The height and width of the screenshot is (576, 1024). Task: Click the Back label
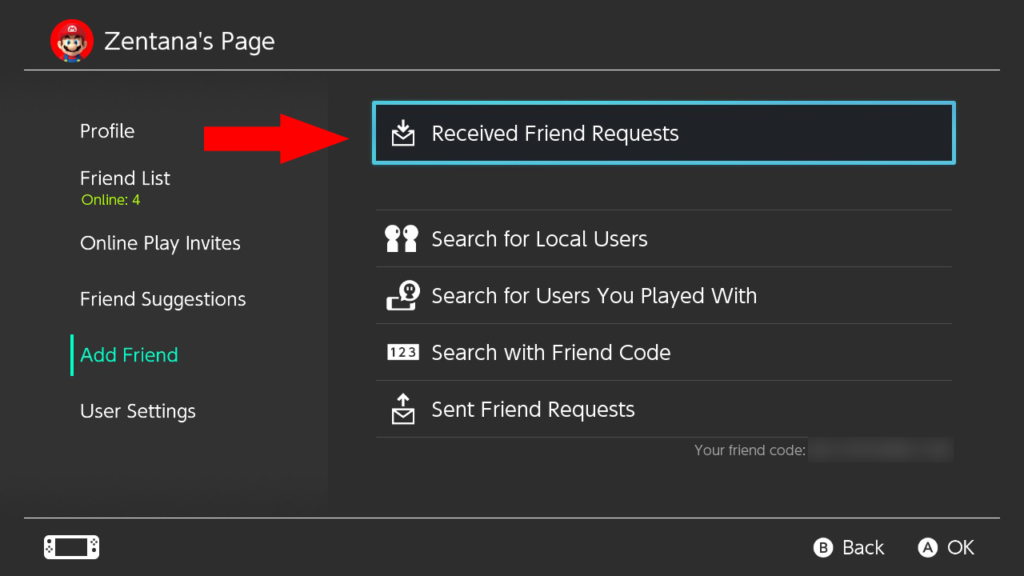863,547
